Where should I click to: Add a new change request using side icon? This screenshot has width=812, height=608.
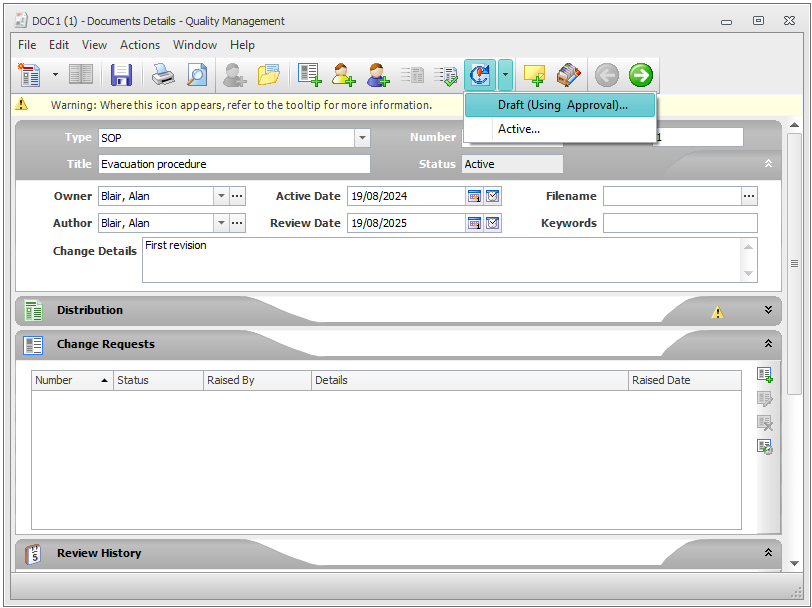[765, 375]
